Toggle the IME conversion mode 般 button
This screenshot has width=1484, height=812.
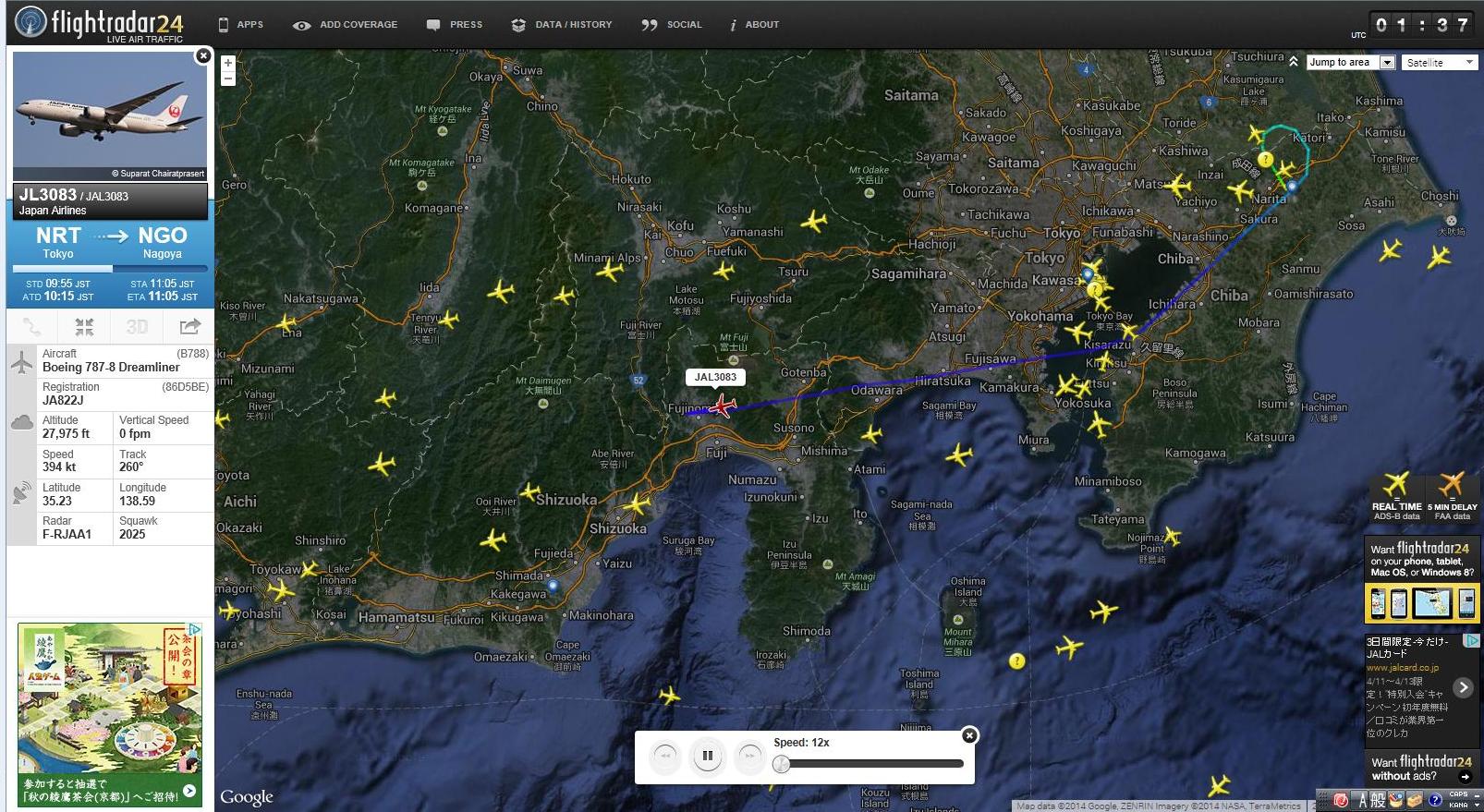coord(1378,801)
